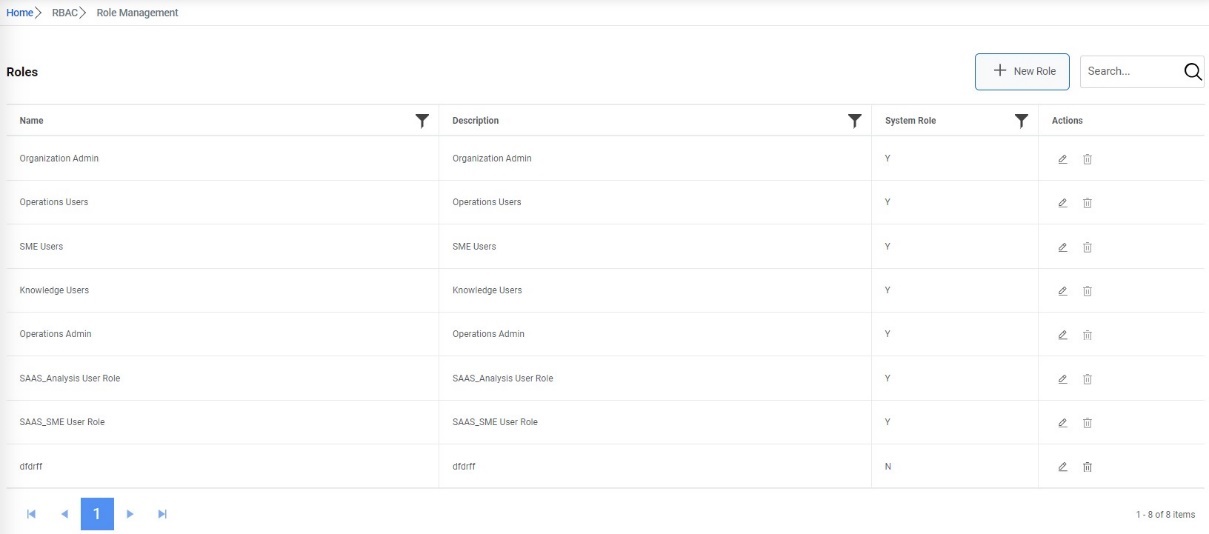Go to the first page

(x=31, y=514)
